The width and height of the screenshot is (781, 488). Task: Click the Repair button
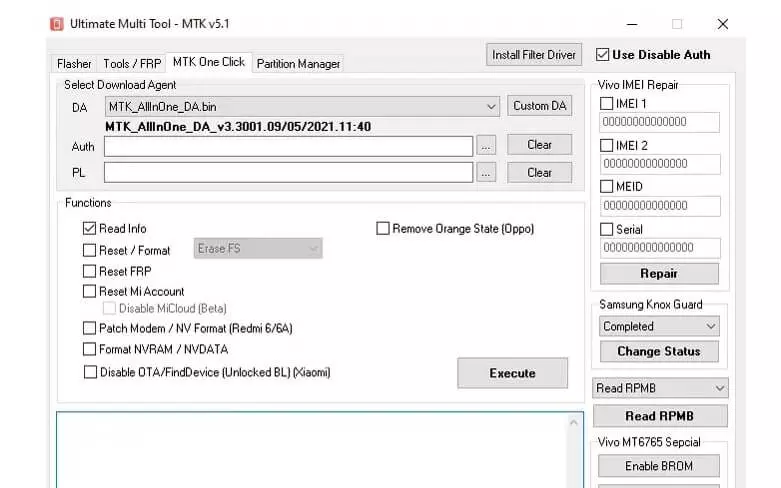click(659, 273)
